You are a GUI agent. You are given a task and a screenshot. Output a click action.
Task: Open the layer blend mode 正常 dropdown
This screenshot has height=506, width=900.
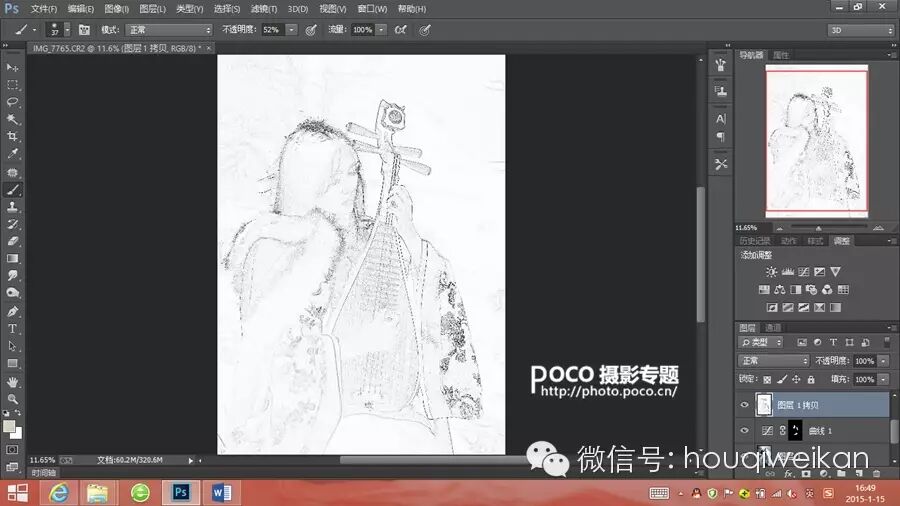point(773,361)
